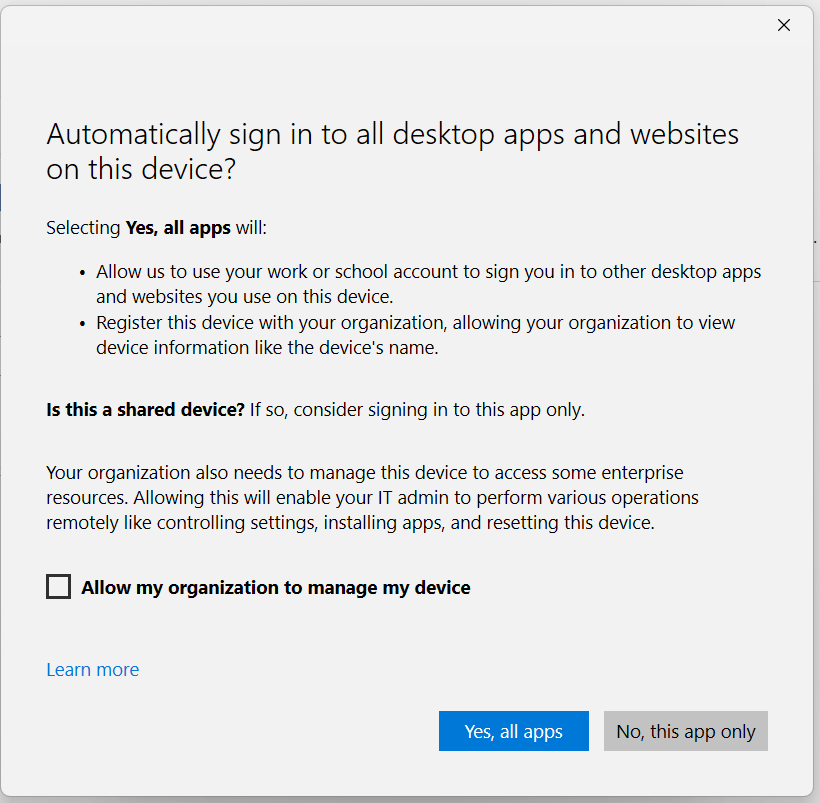Click 'Selecting Yes, all apps will:' line
Viewport: 820px width, 803px height.
tap(156, 228)
